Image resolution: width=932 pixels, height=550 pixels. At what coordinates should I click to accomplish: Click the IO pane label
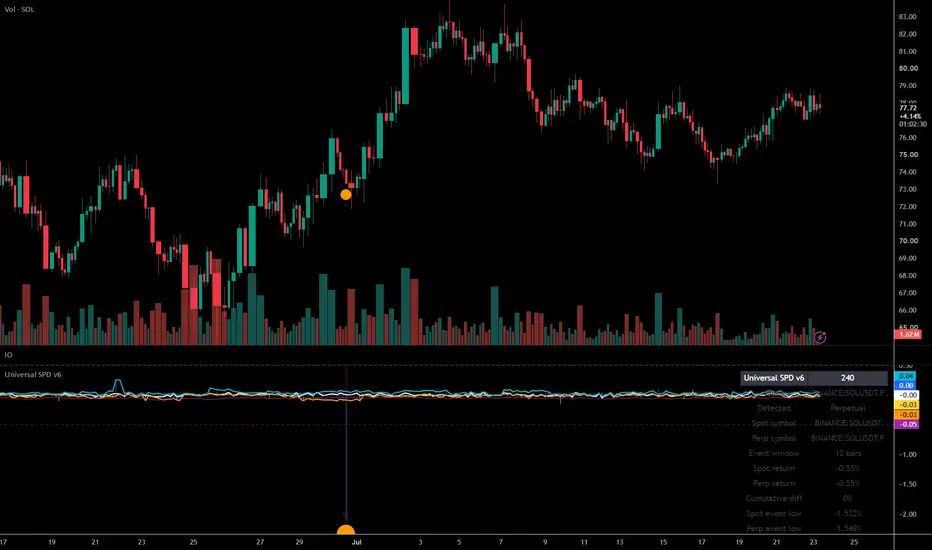point(8,355)
